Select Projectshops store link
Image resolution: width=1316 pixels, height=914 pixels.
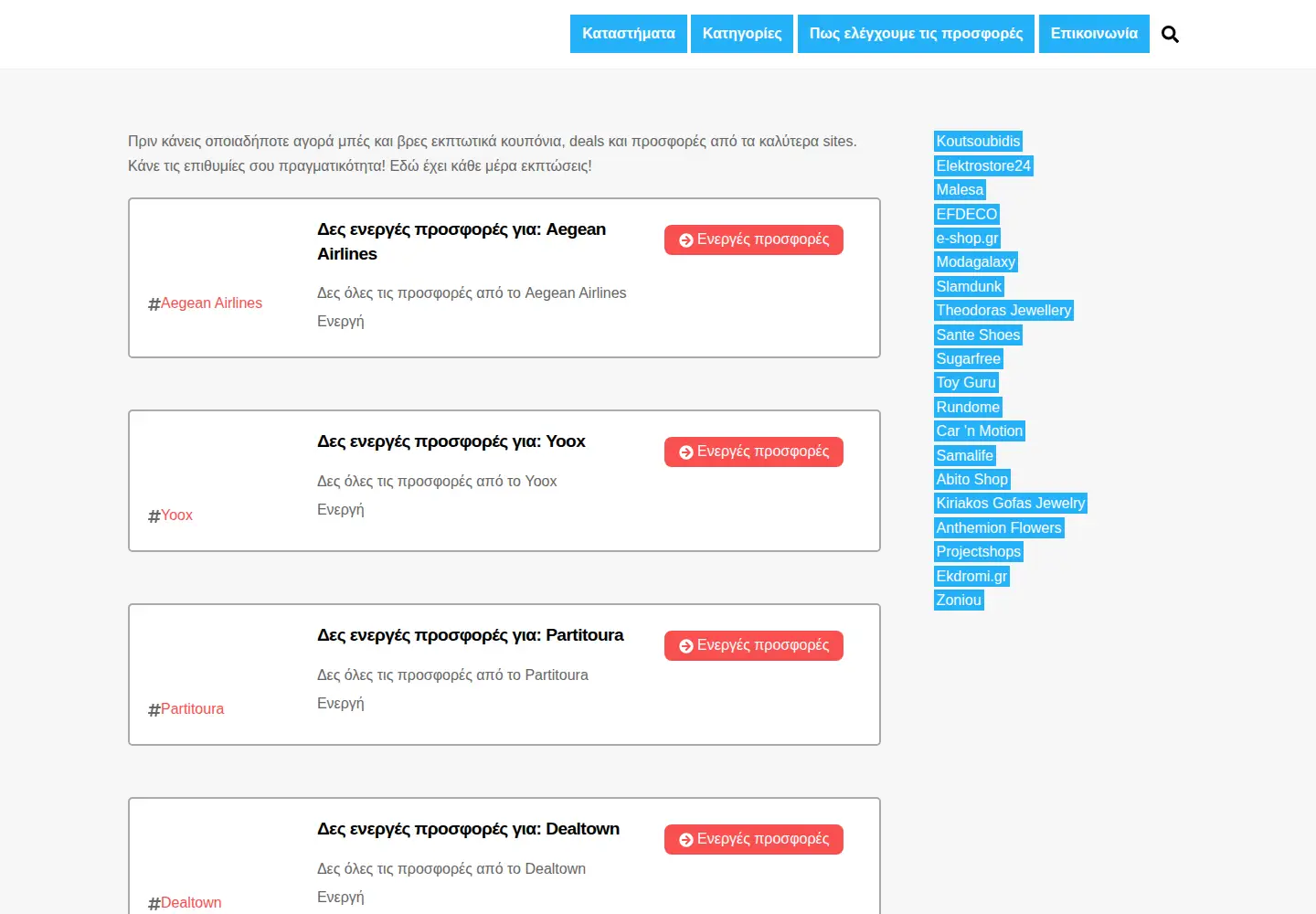979,551
